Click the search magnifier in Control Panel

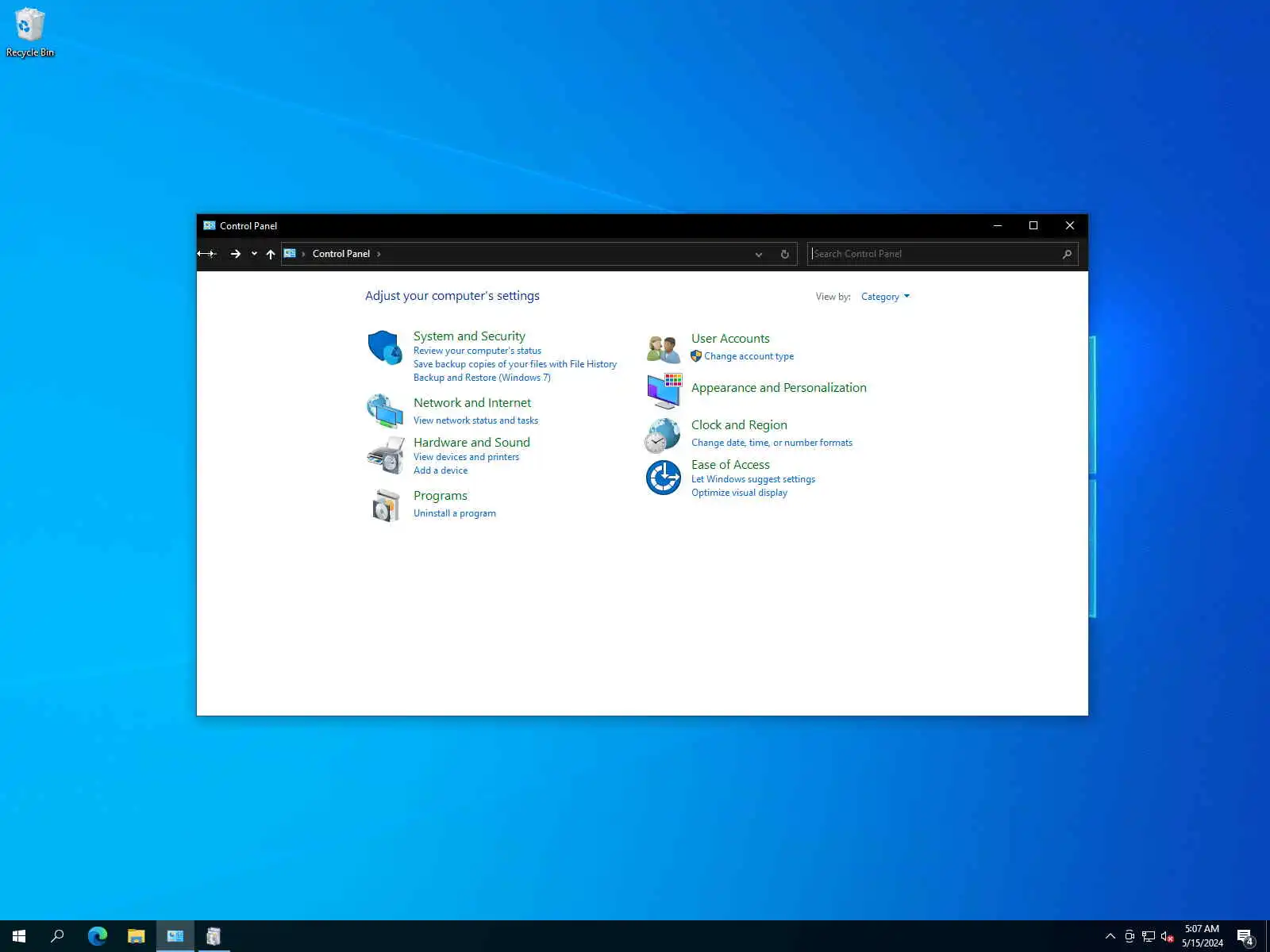pos(1067,254)
